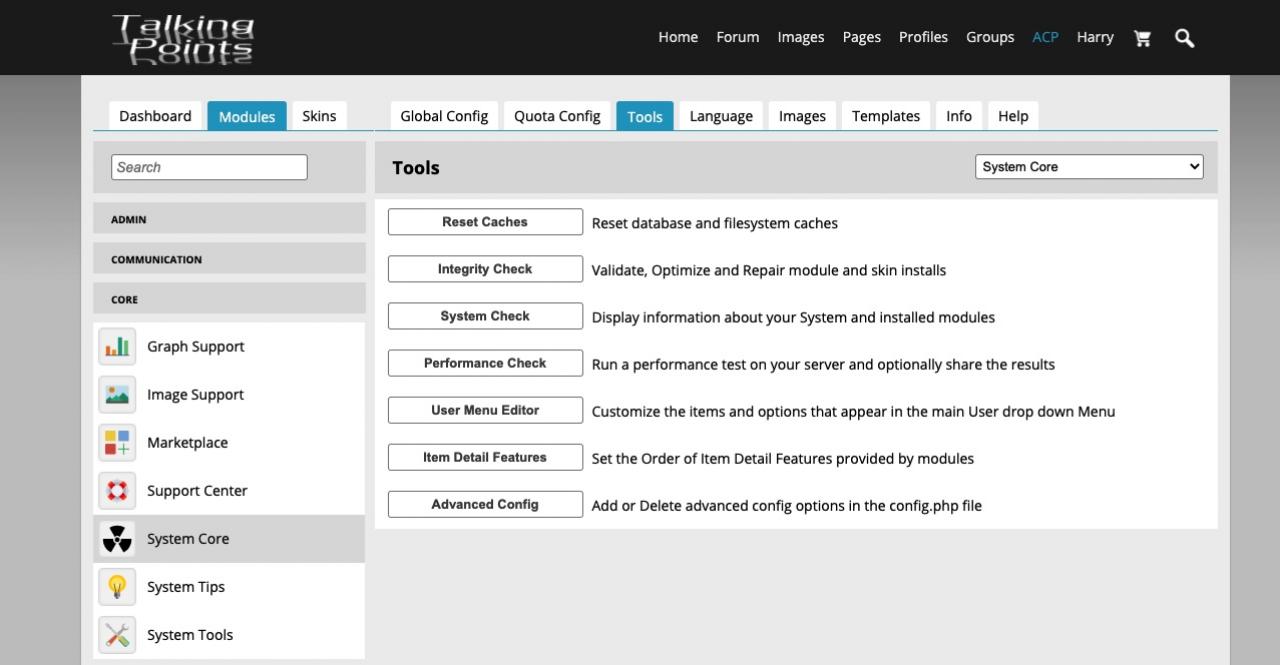This screenshot has height=665, width=1280.
Task: Click 'Display information about your System' text
Action: click(x=793, y=317)
